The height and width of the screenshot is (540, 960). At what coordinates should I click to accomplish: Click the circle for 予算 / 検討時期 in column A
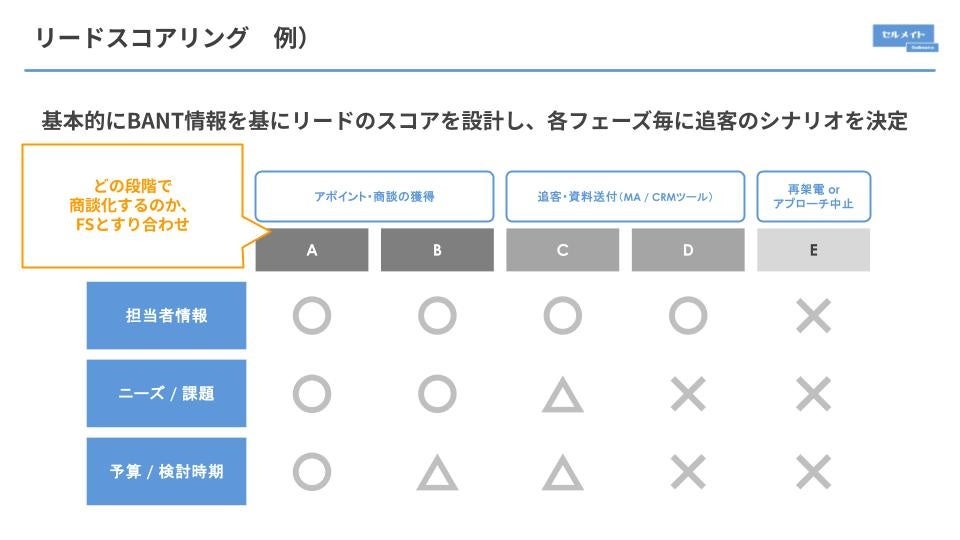click(312, 470)
